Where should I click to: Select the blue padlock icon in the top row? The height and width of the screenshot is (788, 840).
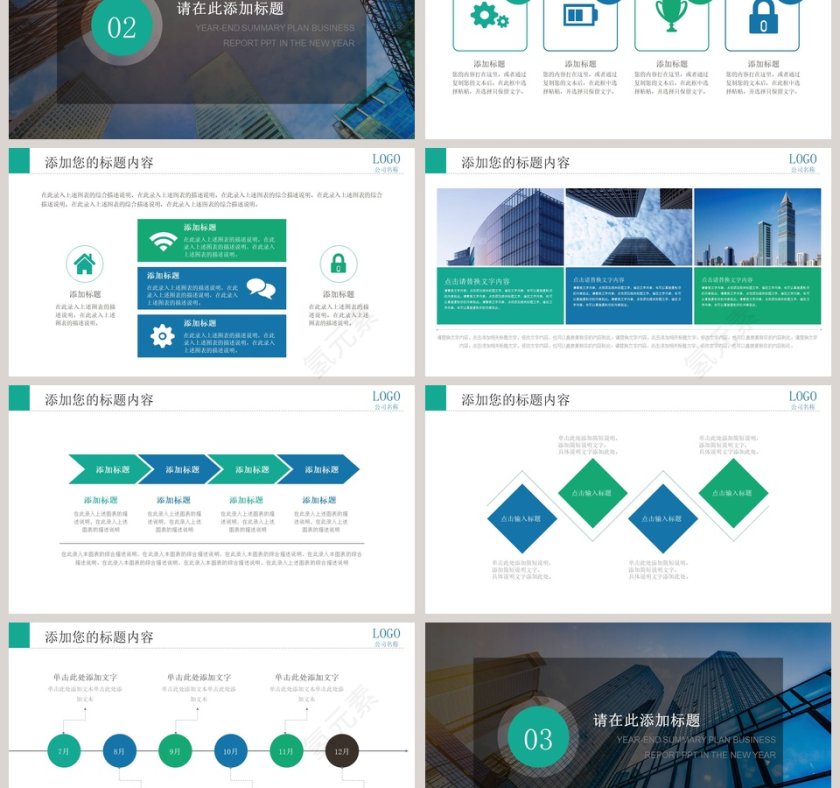[x=763, y=16]
